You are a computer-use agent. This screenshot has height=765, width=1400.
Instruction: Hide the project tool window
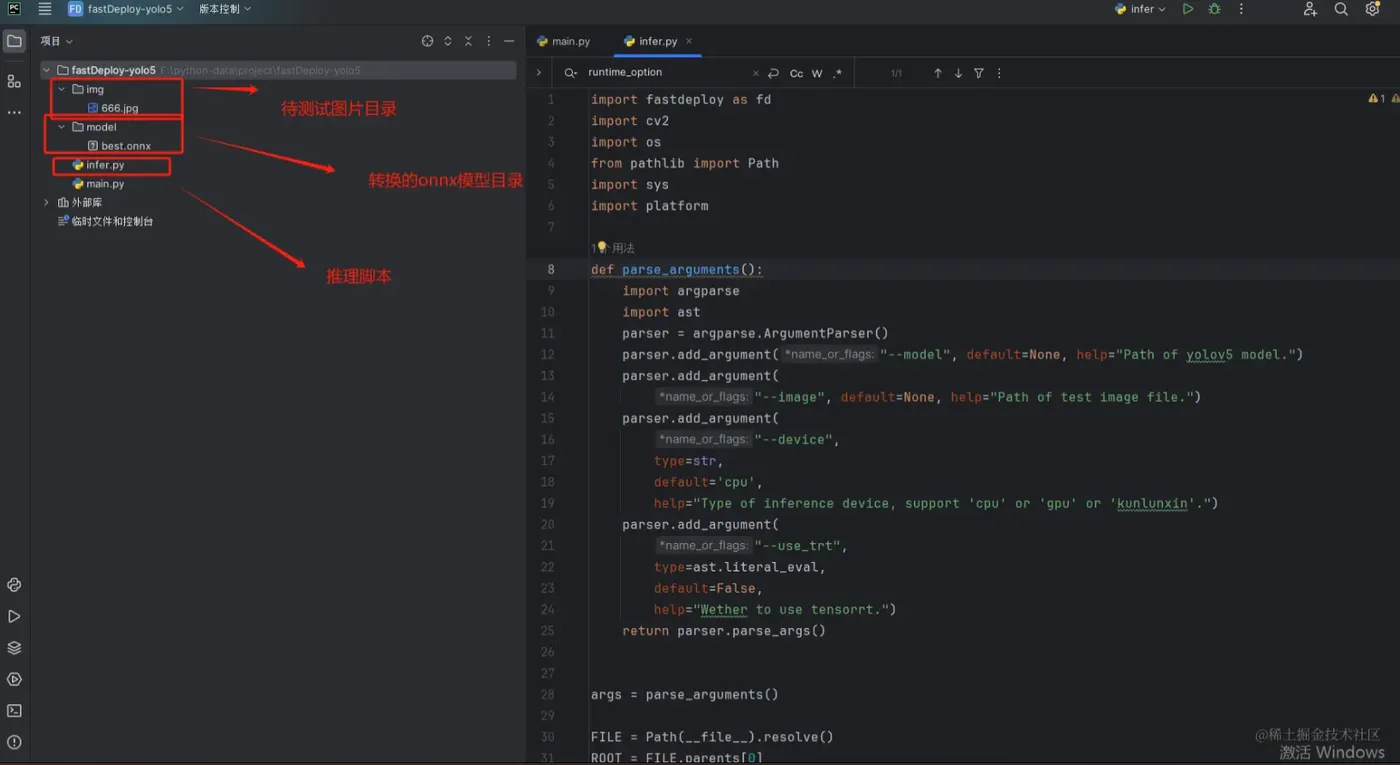point(509,41)
